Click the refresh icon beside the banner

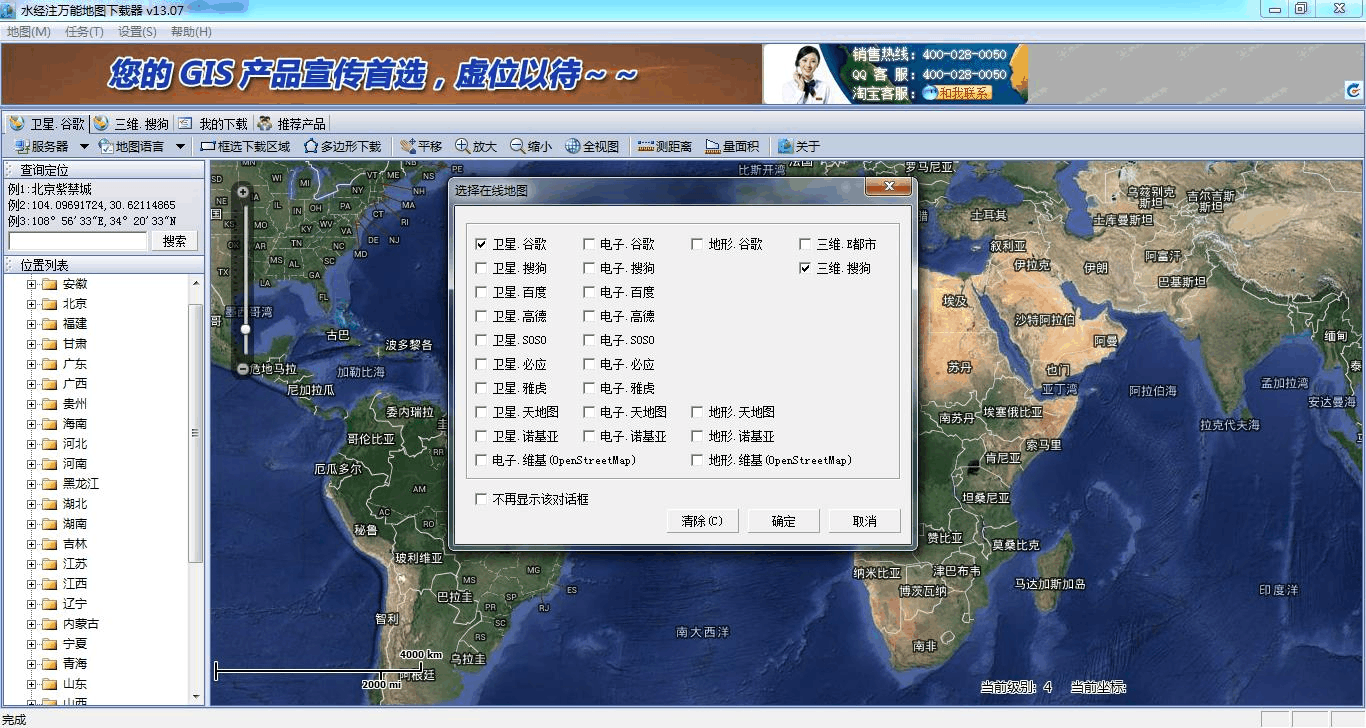pos(1353,91)
